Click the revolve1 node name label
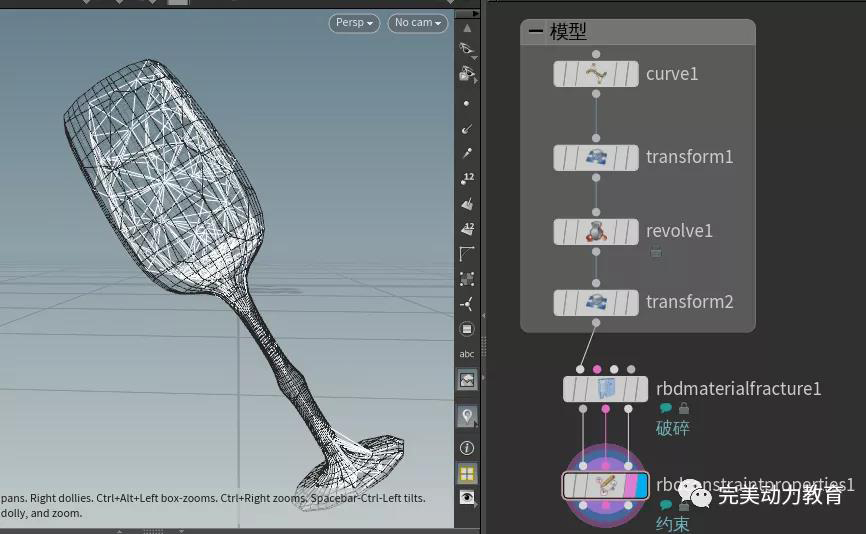 [679, 231]
